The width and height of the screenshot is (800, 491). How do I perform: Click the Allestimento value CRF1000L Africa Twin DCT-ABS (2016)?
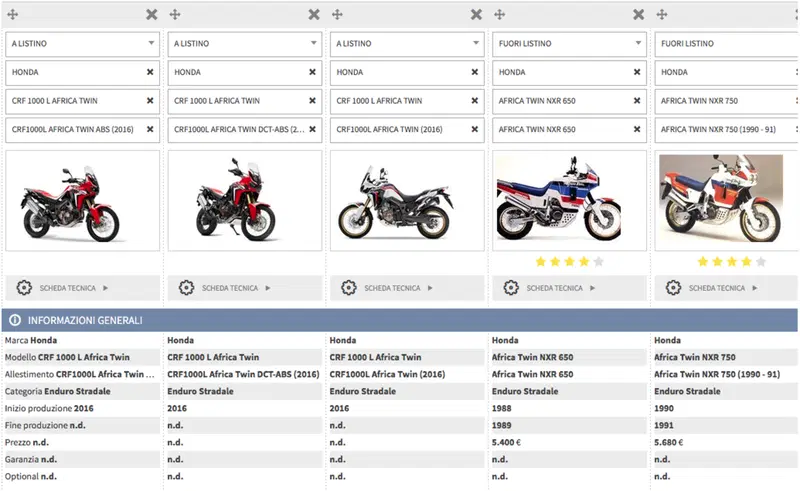coord(243,374)
